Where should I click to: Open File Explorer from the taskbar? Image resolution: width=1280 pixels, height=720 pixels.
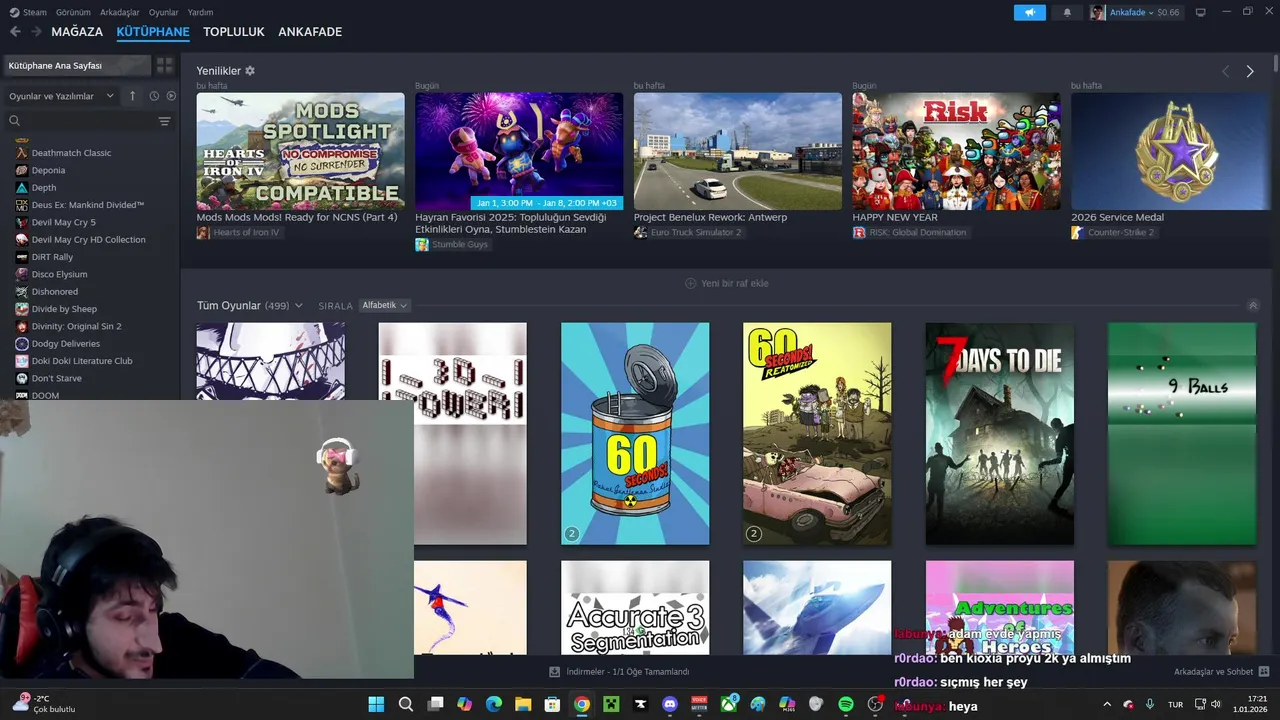pyautogui.click(x=523, y=704)
